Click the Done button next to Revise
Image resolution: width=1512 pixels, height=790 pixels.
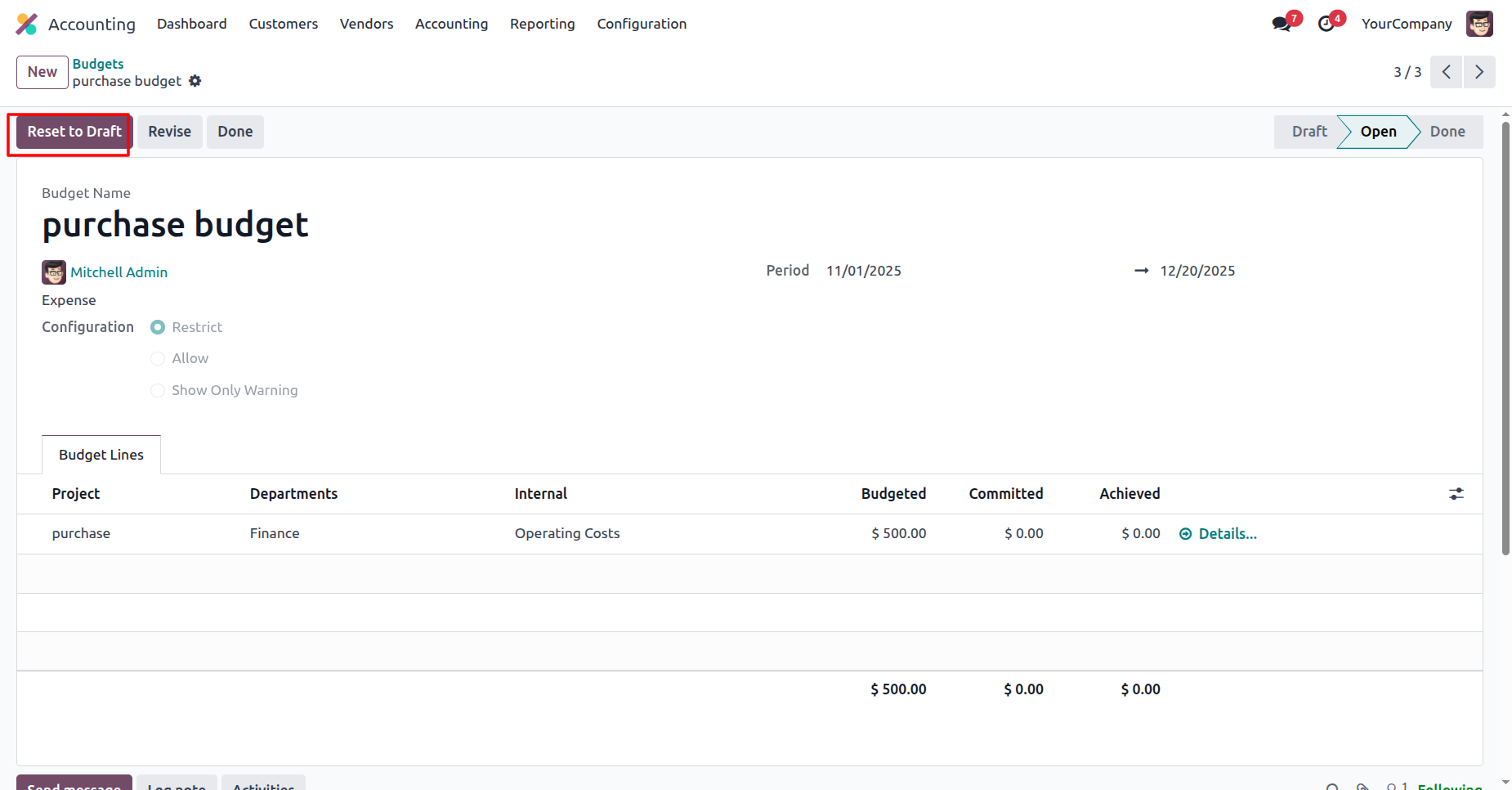pyautogui.click(x=235, y=132)
